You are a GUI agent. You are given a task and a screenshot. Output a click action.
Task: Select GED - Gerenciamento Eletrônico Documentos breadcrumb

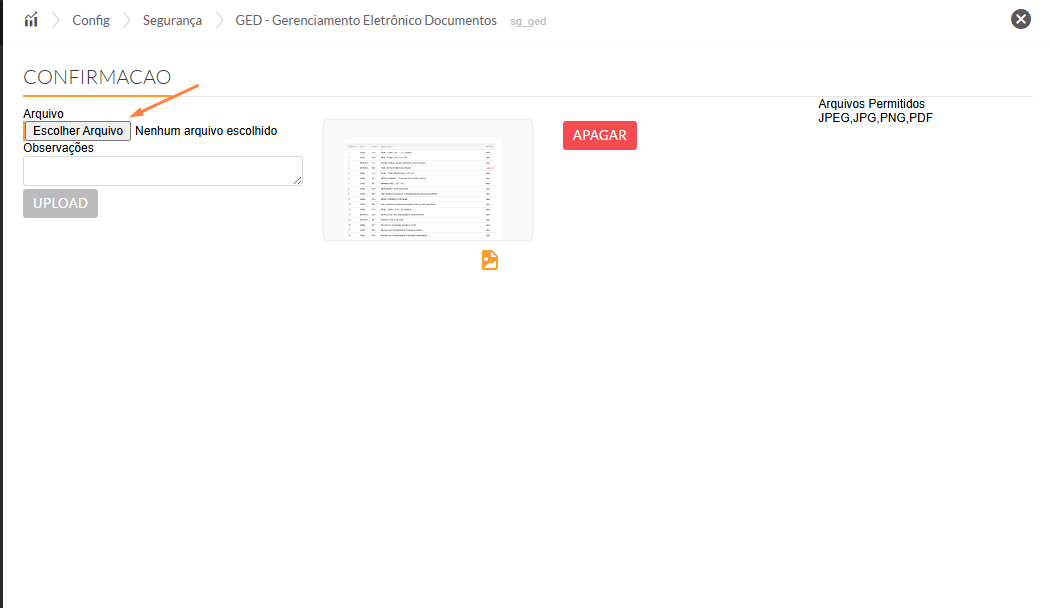pyautogui.click(x=366, y=20)
